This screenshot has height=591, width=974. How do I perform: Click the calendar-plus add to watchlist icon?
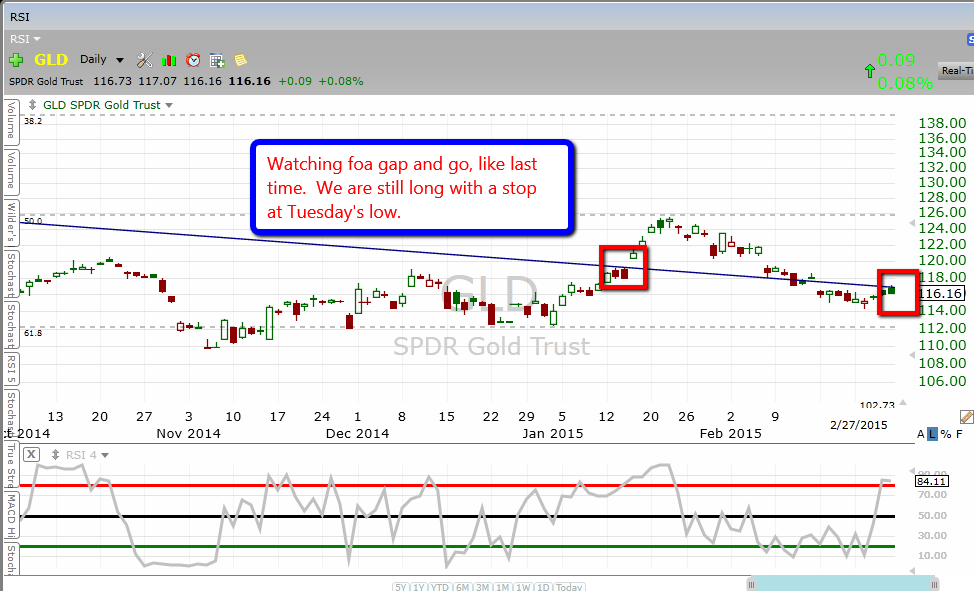[217, 60]
